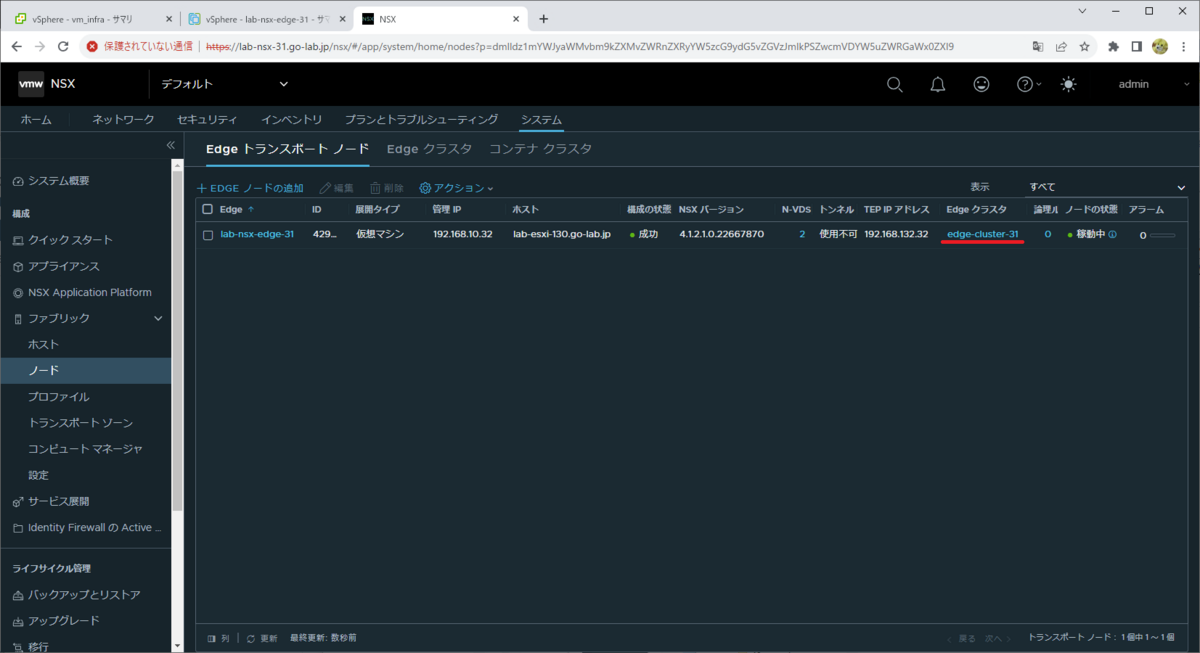Toggle the select-all checkbox in table header
Screen dimensions: 1200x653
[208, 209]
